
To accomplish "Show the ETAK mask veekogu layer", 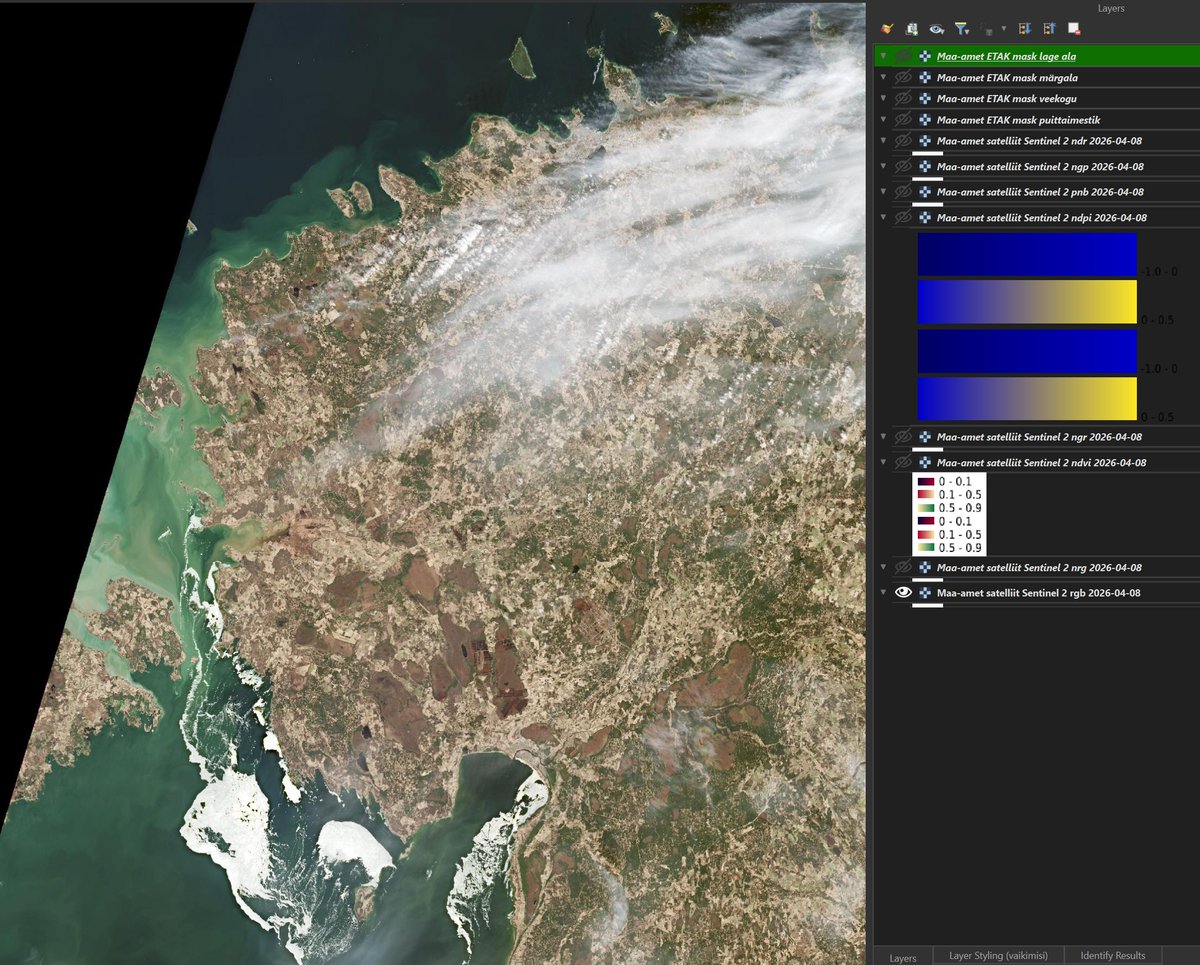I will click(903, 98).
